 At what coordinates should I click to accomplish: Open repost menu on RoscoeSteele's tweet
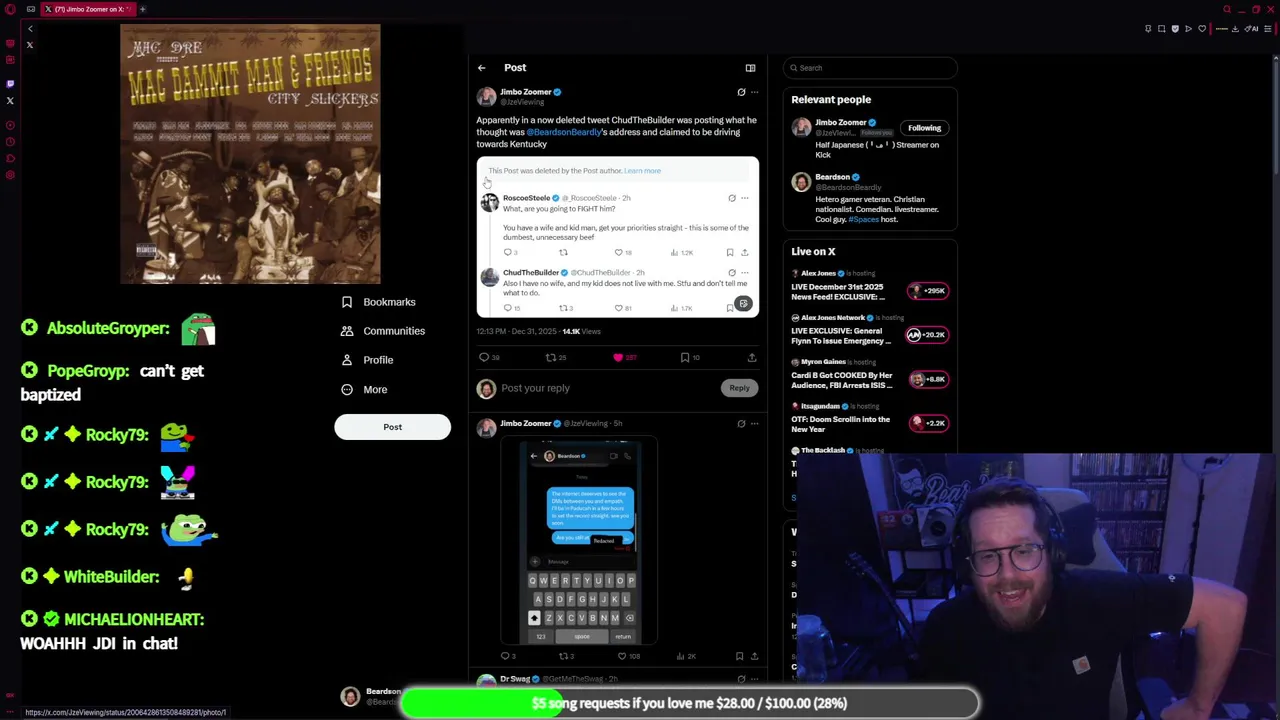563,252
